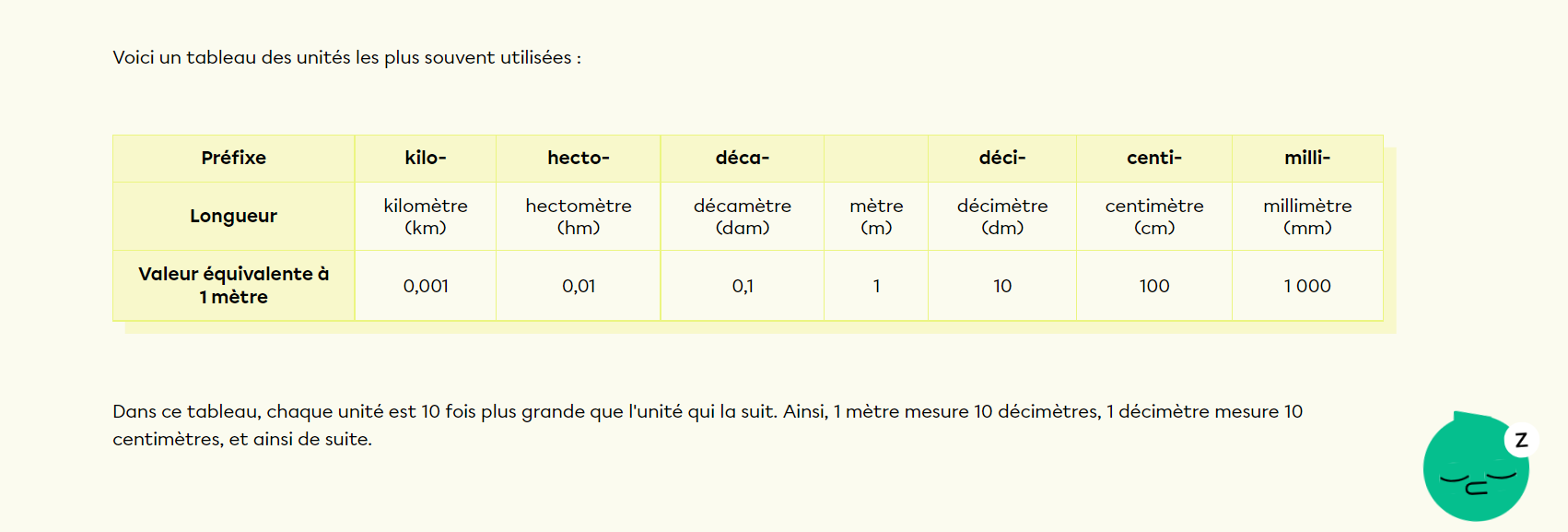Click the "millimètre (mm)" cell
This screenshot has height=532, width=1568.
(1306, 216)
